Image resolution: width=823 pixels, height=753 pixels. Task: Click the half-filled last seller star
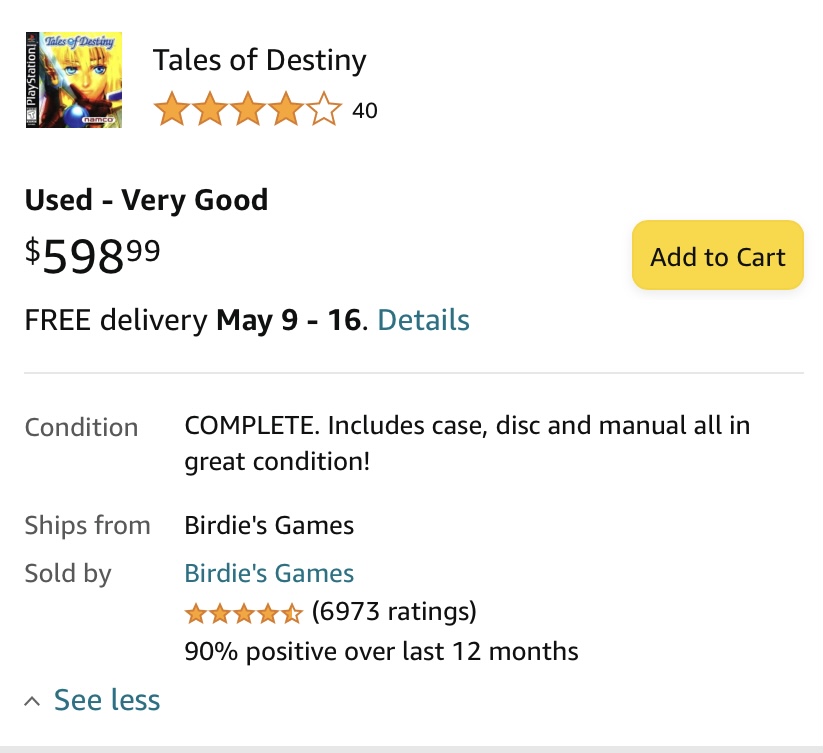point(292,613)
